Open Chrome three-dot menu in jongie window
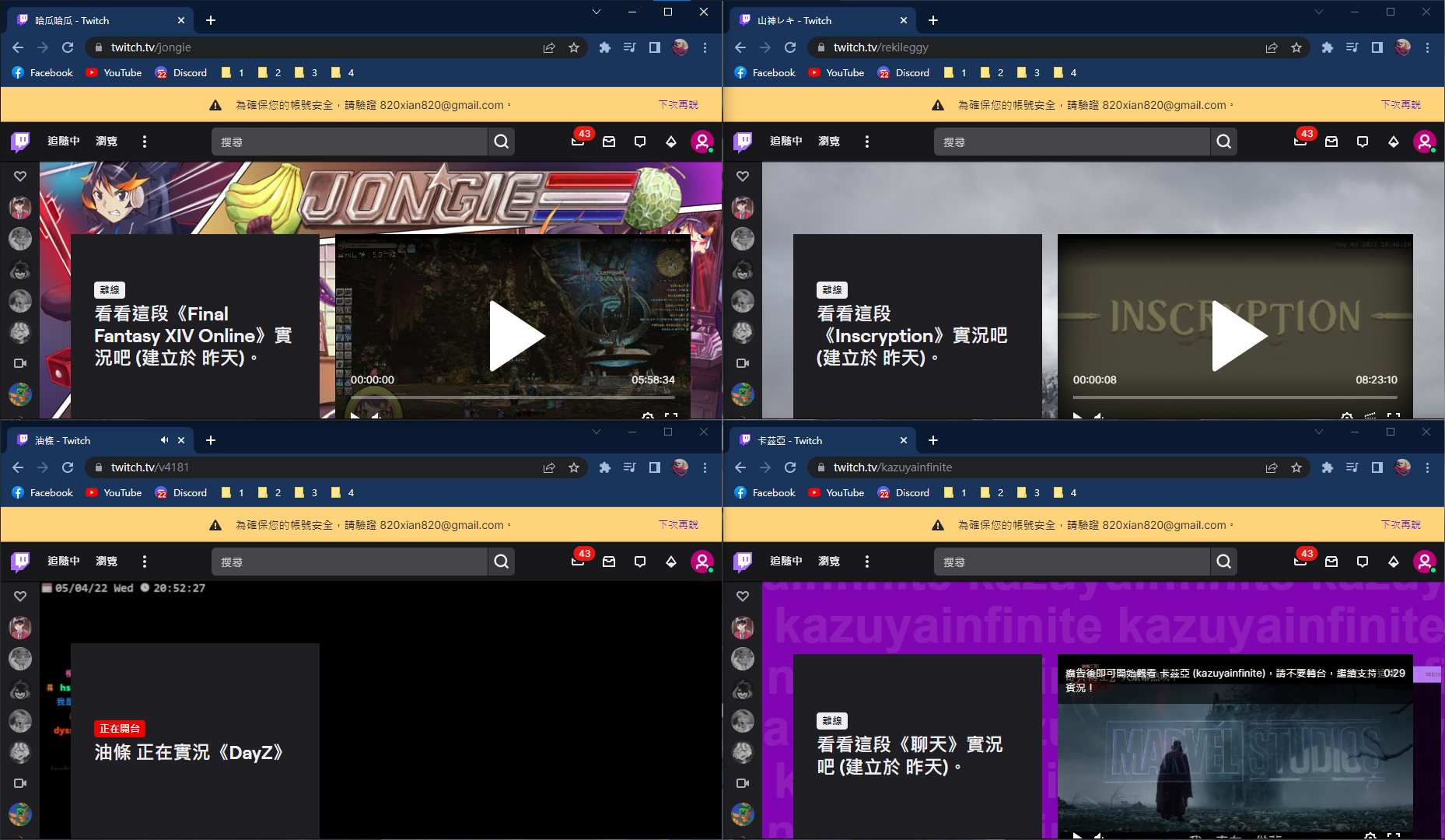This screenshot has width=1445, height=840. point(705,47)
